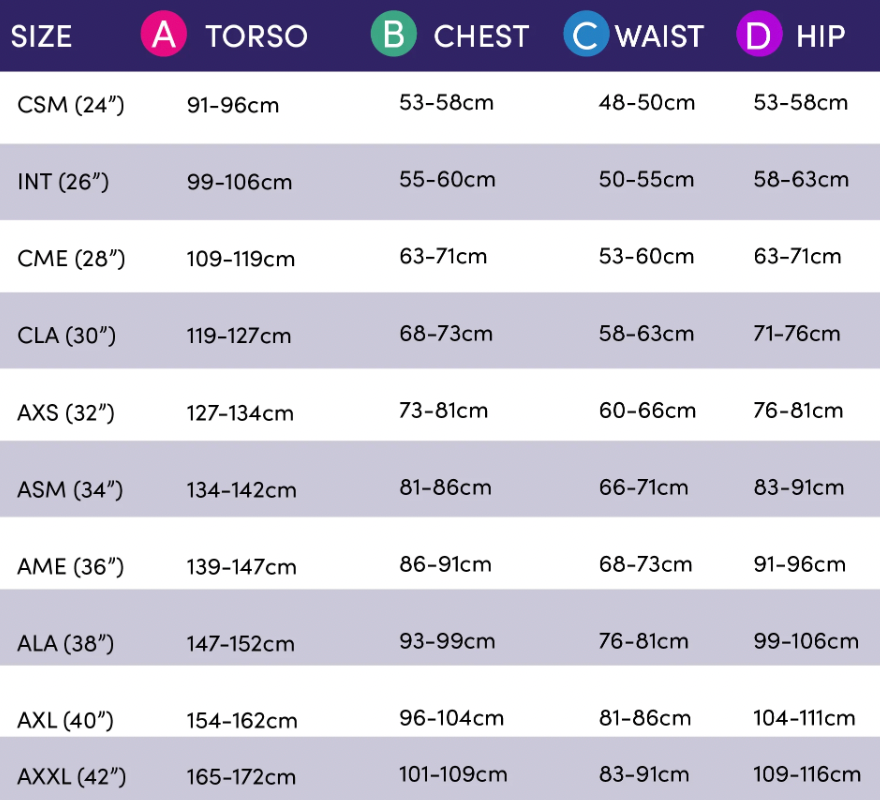Select the AXL (40") size label
Image resolution: width=880 pixels, height=800 pixels.
coord(66,720)
